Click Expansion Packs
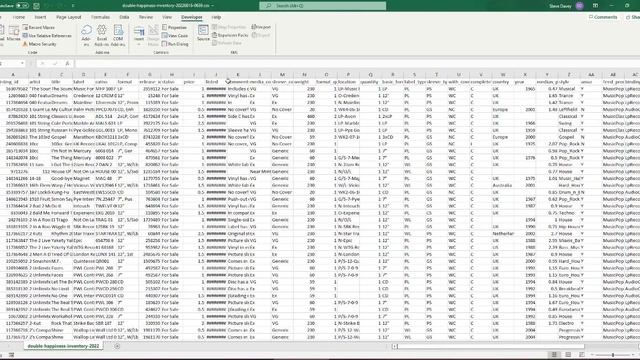The width and height of the screenshot is (640, 360). (230, 35)
